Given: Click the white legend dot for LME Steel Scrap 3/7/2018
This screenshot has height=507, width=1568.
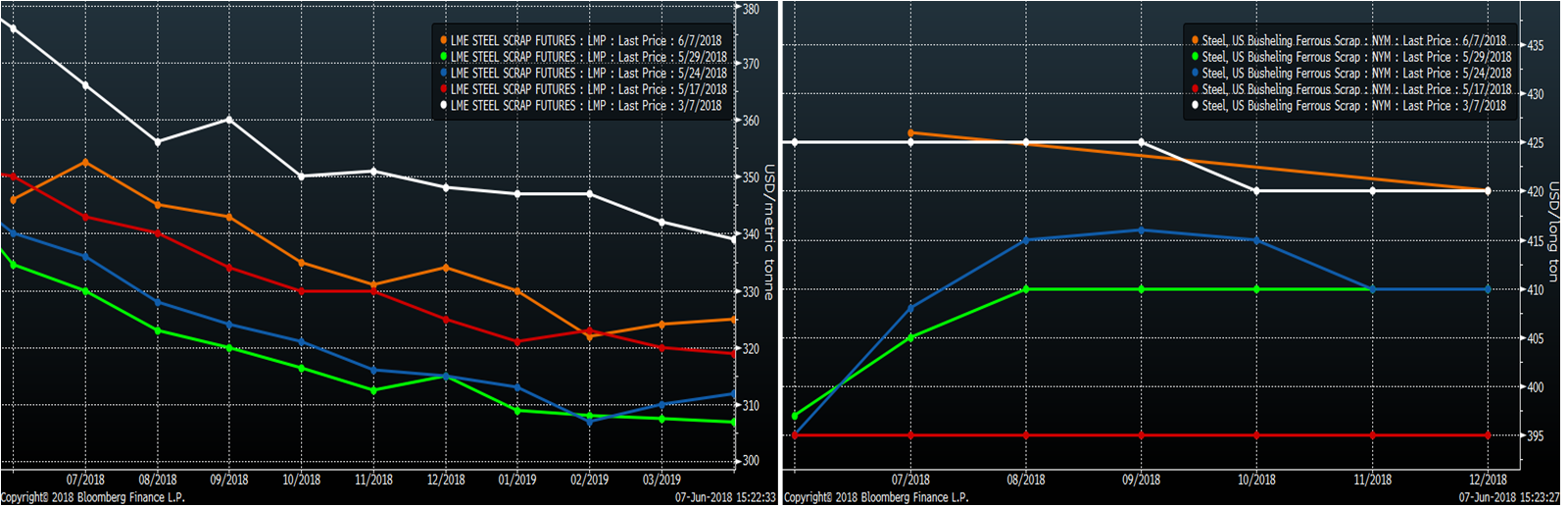Looking at the screenshot, I should tap(443, 105).
